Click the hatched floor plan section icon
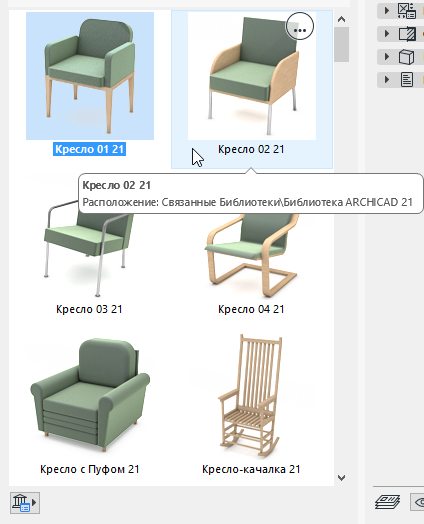This screenshot has width=424, height=524. pos(407,34)
